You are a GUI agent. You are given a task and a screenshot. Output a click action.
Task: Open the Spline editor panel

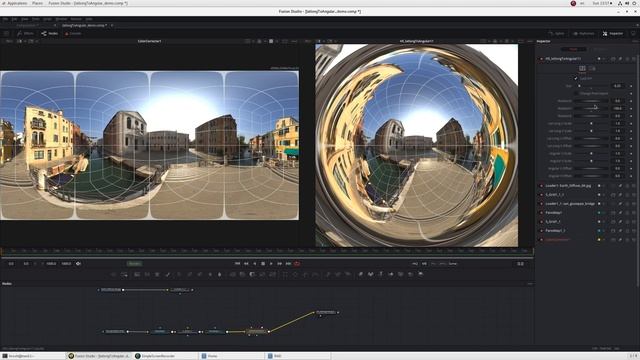[557, 33]
